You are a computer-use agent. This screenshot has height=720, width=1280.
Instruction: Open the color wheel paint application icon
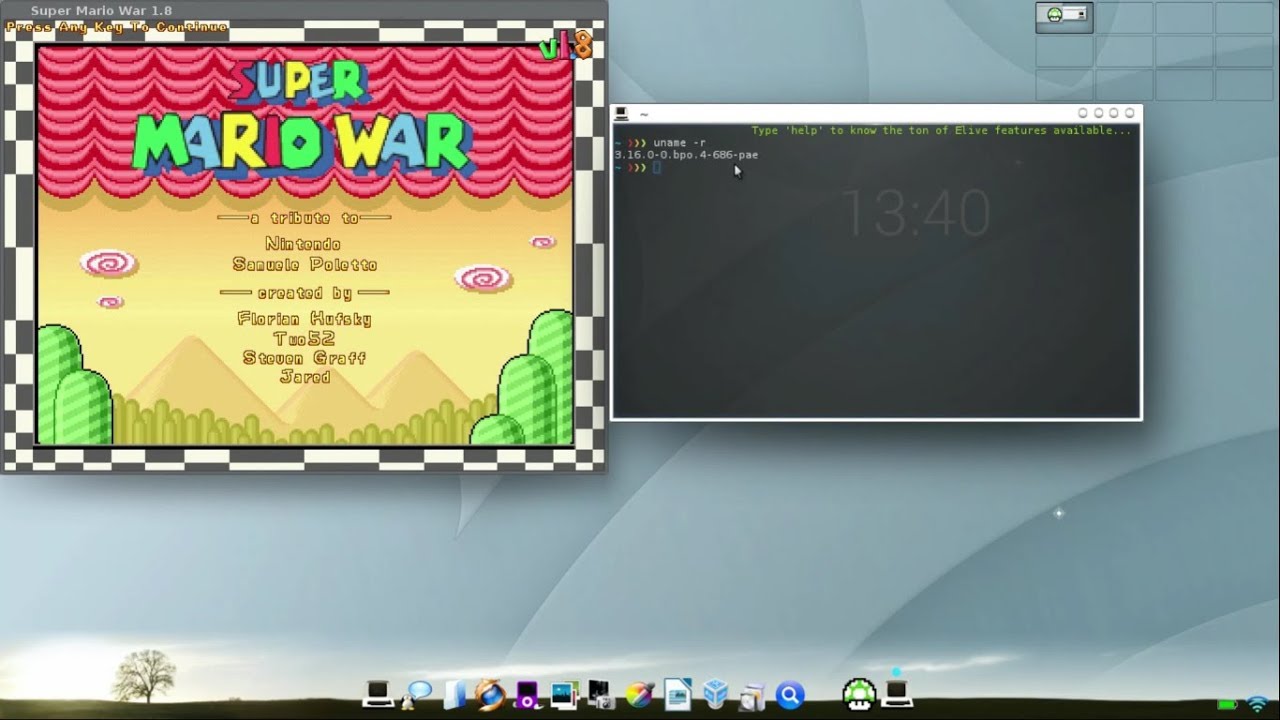[640, 695]
